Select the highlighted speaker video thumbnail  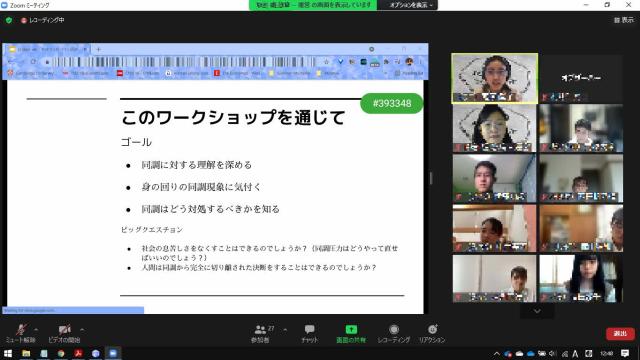click(494, 78)
